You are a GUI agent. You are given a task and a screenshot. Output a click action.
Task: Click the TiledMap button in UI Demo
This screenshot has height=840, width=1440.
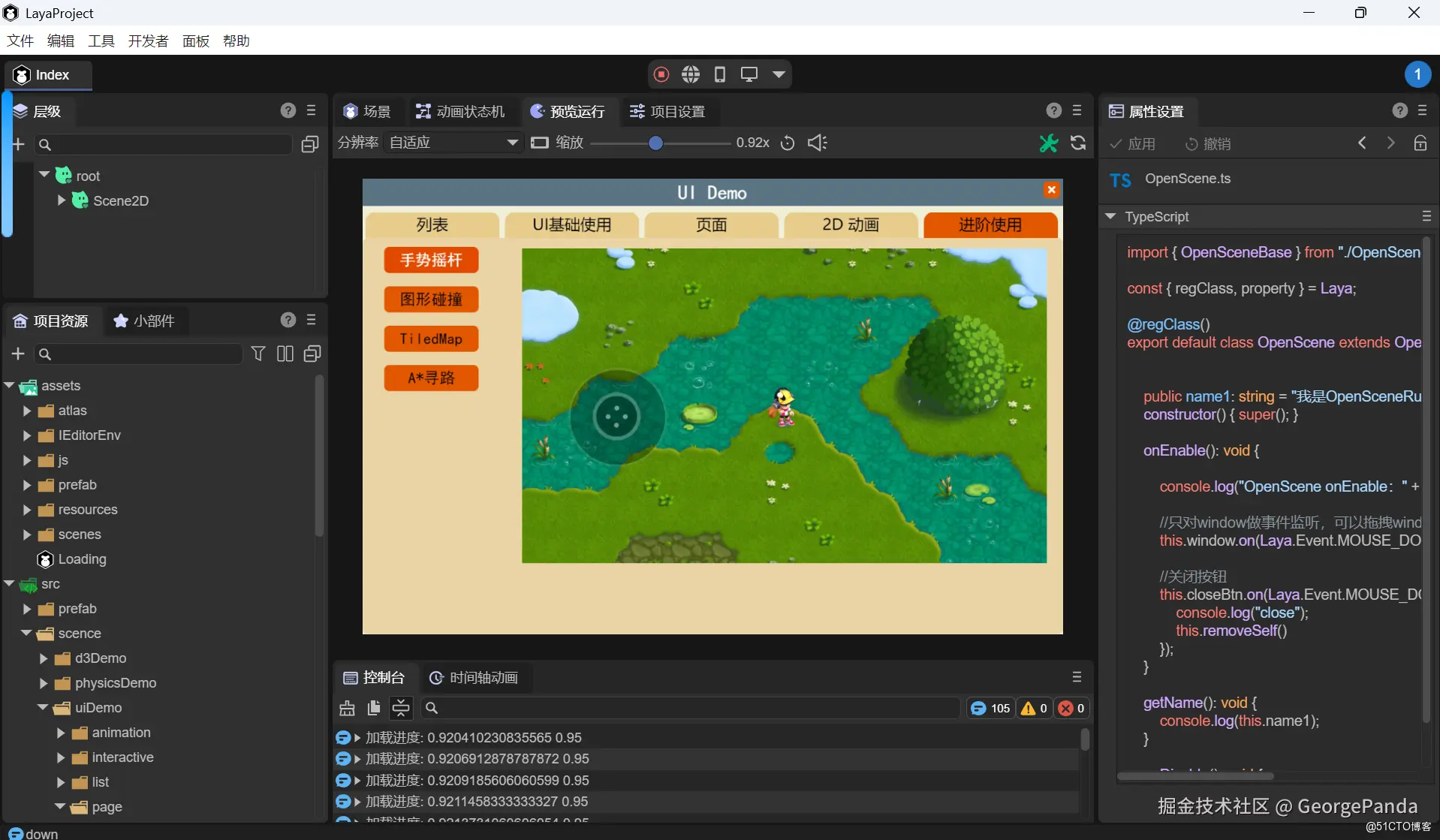431,339
